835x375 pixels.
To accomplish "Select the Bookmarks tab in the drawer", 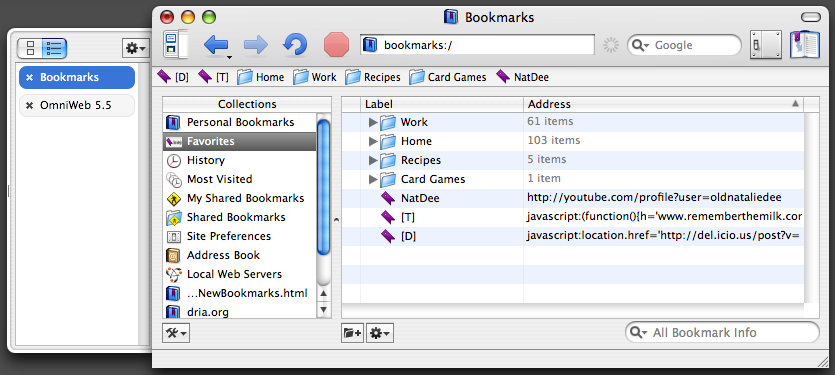I will pyautogui.click(x=77, y=78).
